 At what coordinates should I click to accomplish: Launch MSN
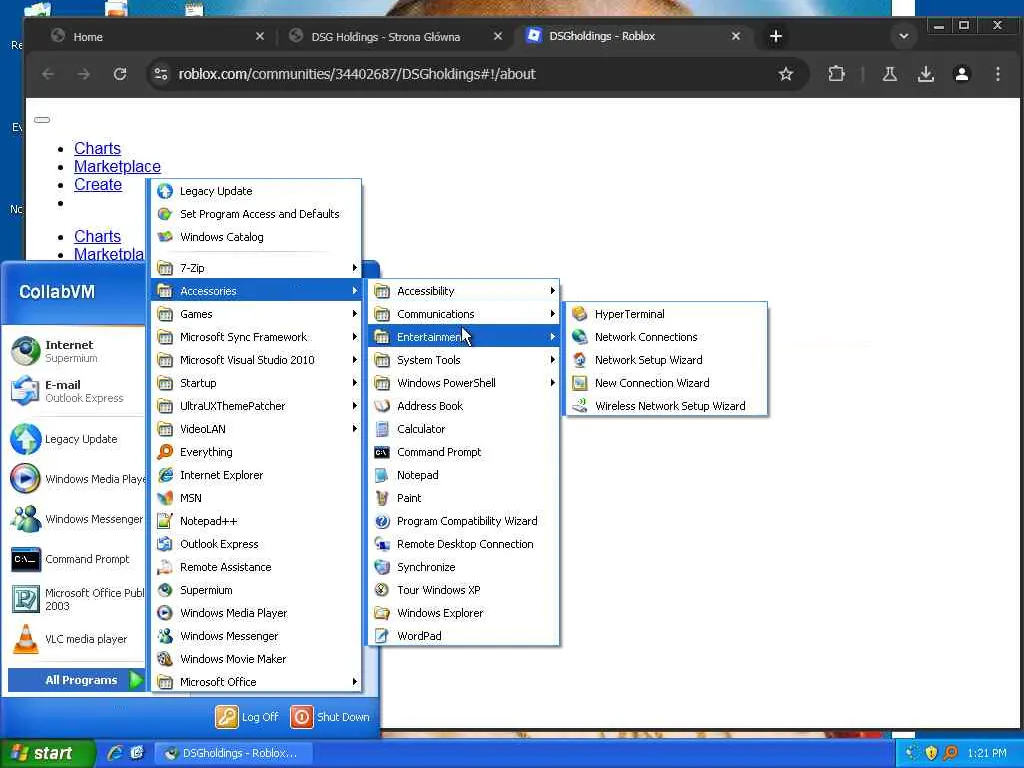256,498
